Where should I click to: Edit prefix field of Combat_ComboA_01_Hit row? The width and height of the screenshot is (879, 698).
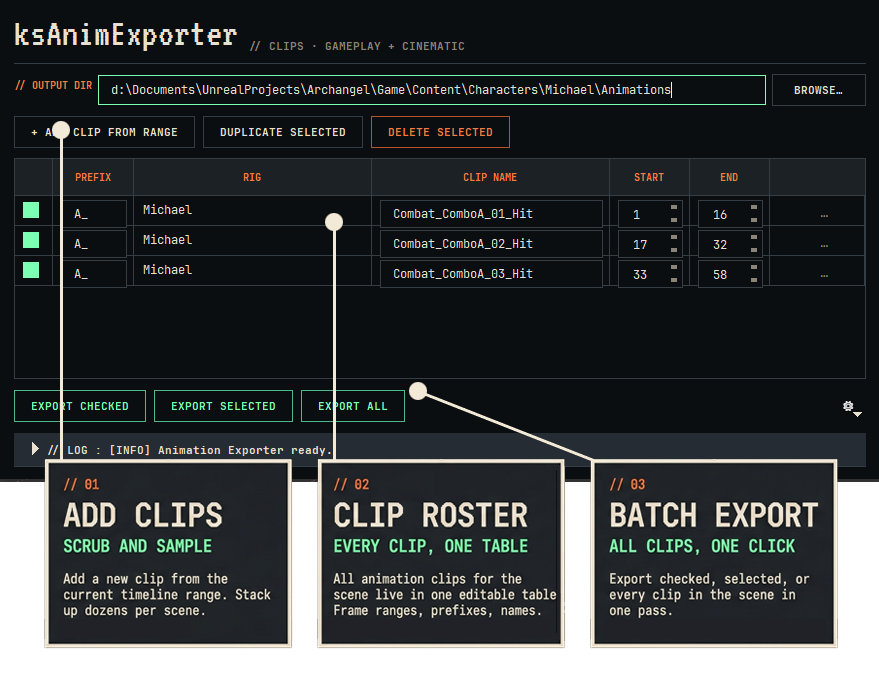(x=94, y=214)
